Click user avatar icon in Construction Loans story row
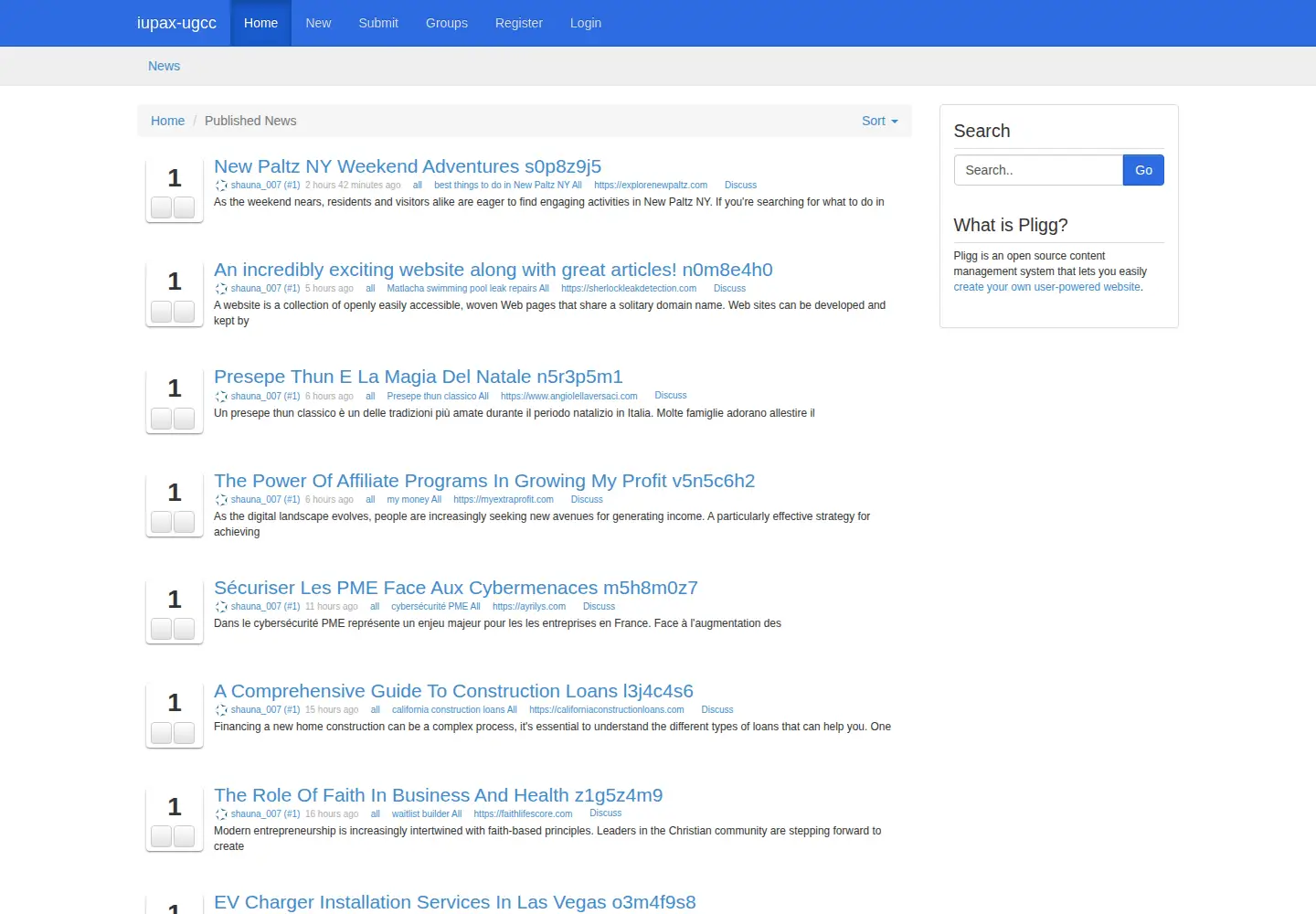 click(x=221, y=710)
